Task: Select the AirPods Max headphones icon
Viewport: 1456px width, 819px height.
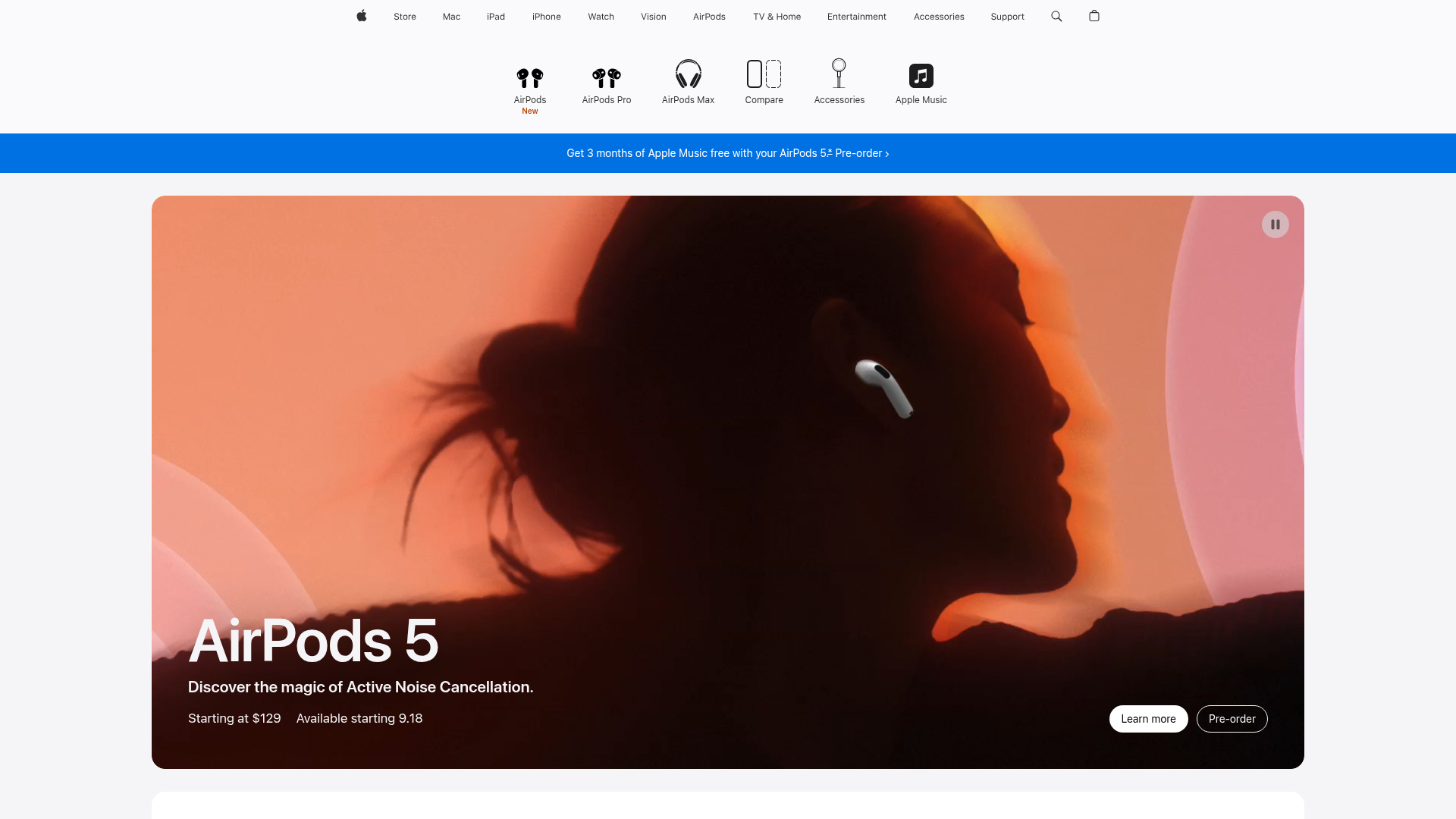Action: click(689, 74)
